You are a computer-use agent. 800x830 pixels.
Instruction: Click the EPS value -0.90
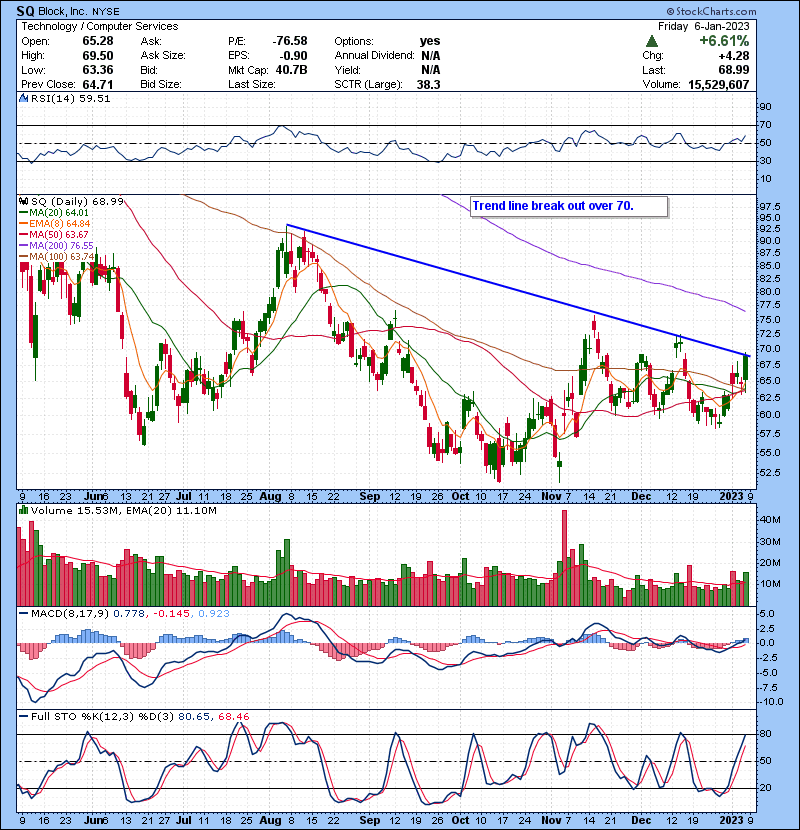click(292, 55)
